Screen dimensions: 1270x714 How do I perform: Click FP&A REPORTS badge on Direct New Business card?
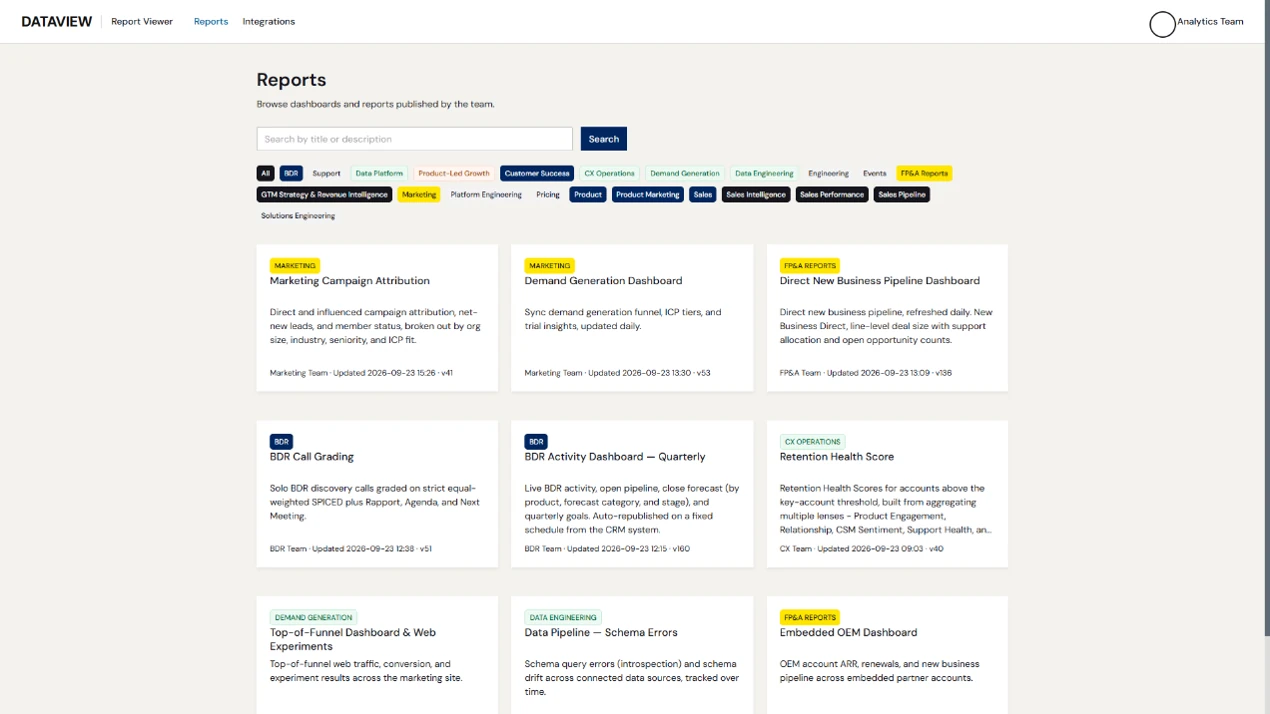pyautogui.click(x=810, y=266)
